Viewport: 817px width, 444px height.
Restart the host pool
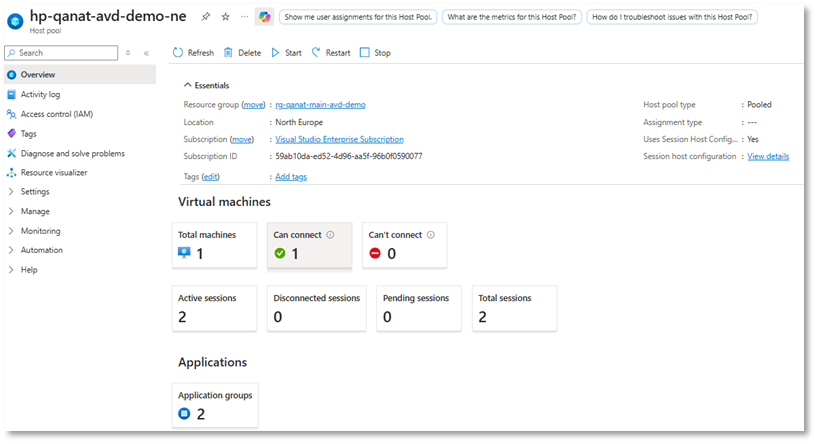tap(330, 53)
